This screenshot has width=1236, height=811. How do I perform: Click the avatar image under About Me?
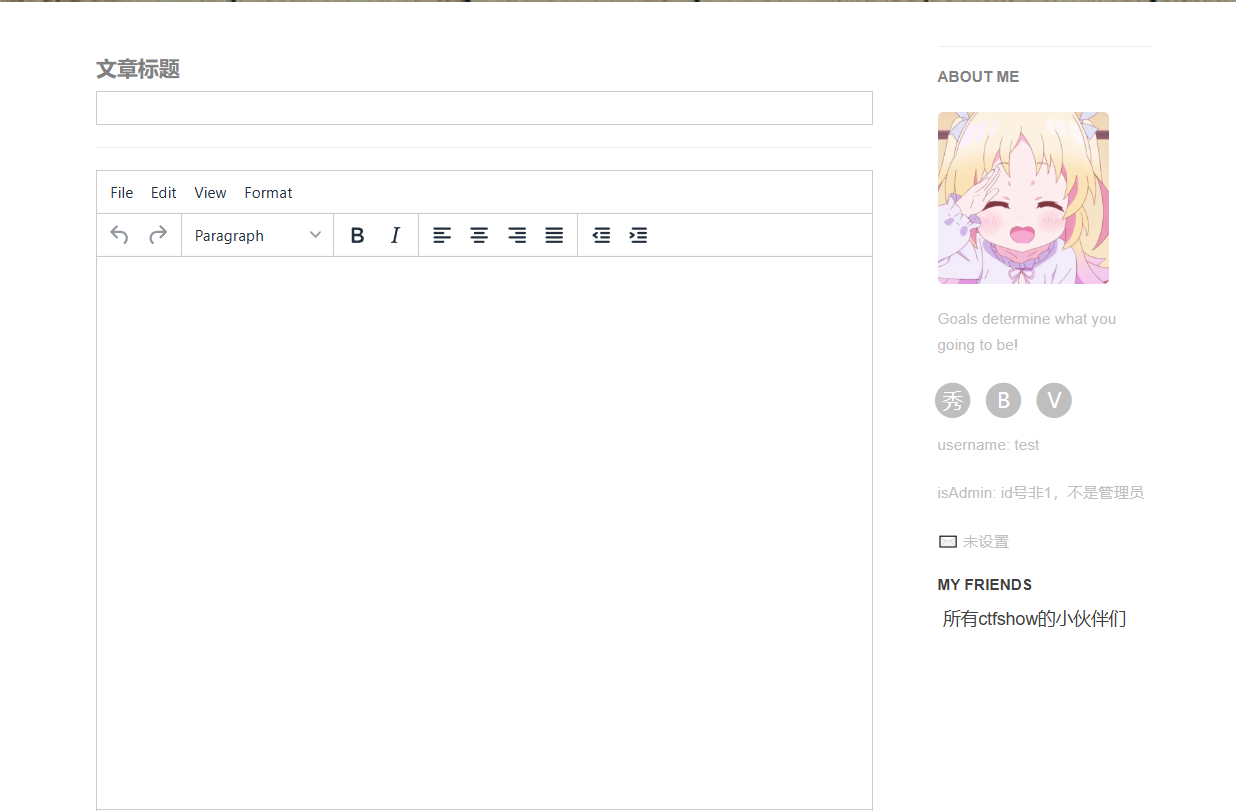(x=1023, y=198)
